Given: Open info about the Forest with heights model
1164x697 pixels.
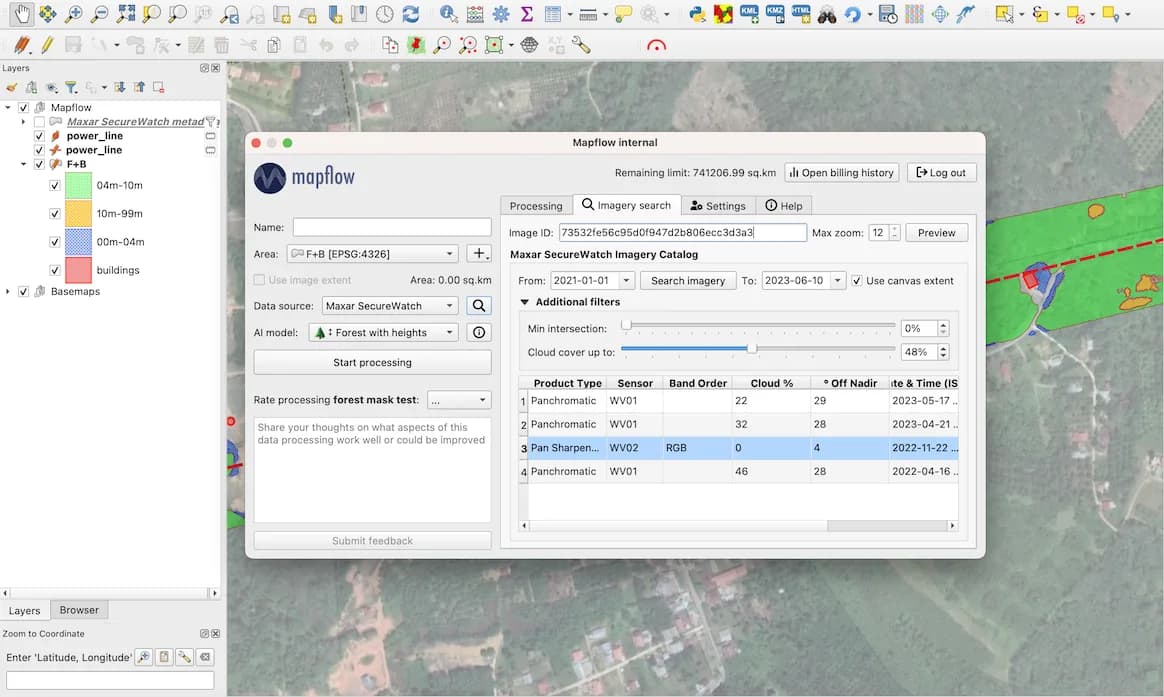Looking at the screenshot, I should point(479,331).
